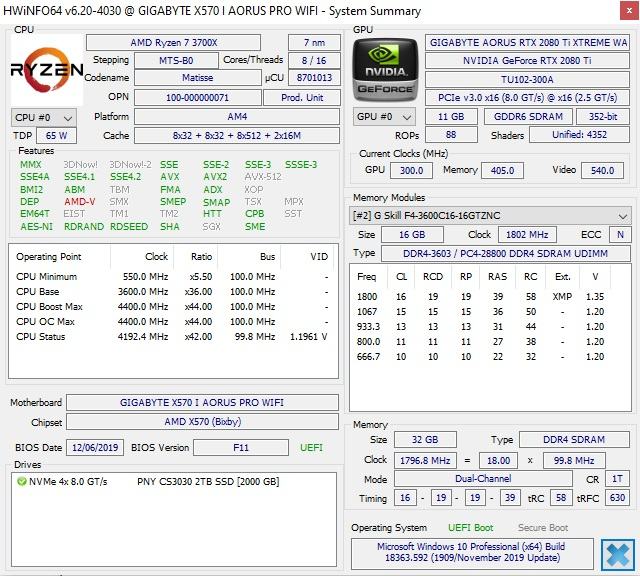Click the 65 W TDP field
Image resolution: width=640 pixels, height=576 pixels.
pyautogui.click(x=56, y=136)
